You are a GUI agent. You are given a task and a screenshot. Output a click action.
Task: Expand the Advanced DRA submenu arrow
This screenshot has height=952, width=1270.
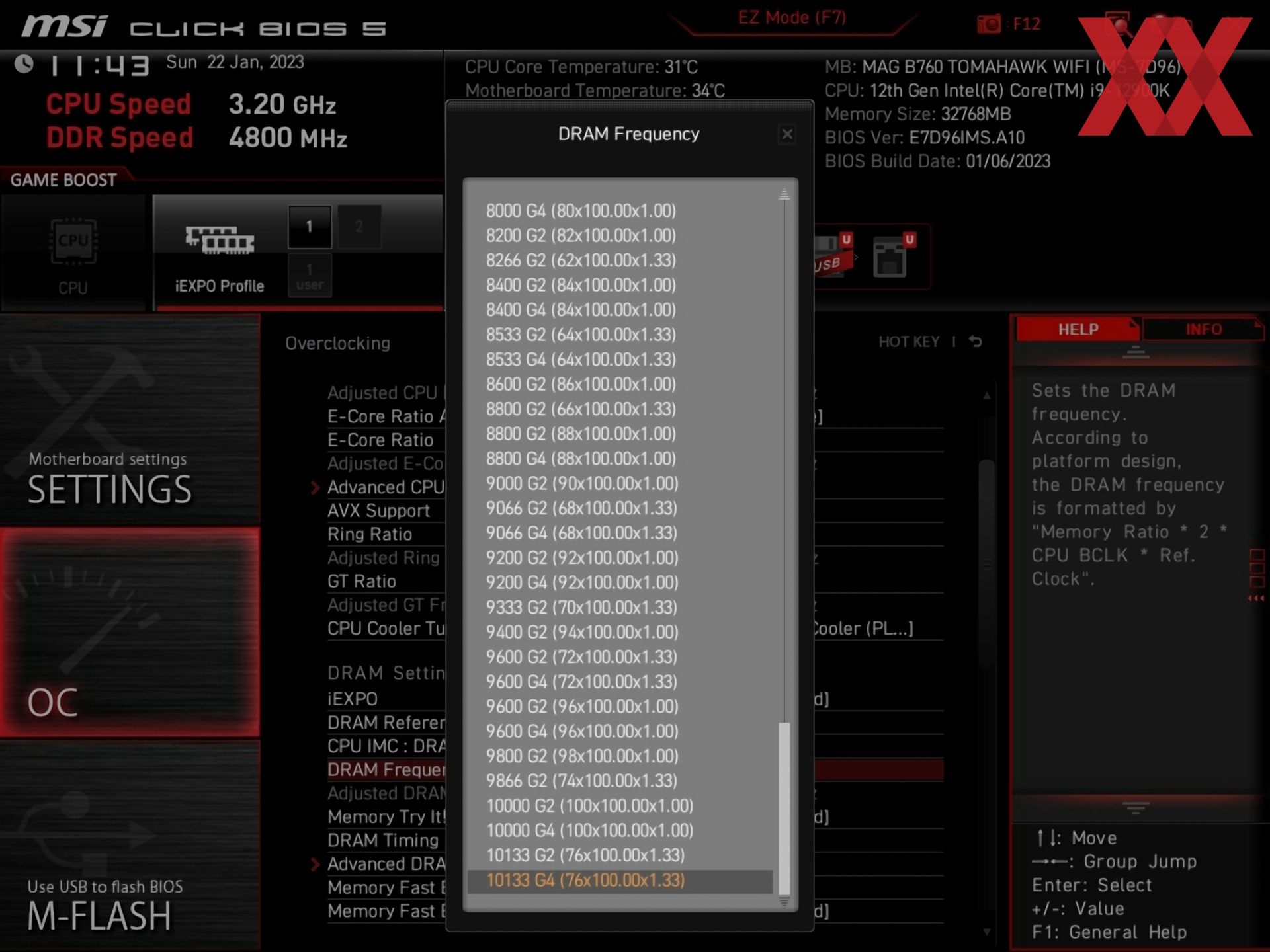pos(316,865)
